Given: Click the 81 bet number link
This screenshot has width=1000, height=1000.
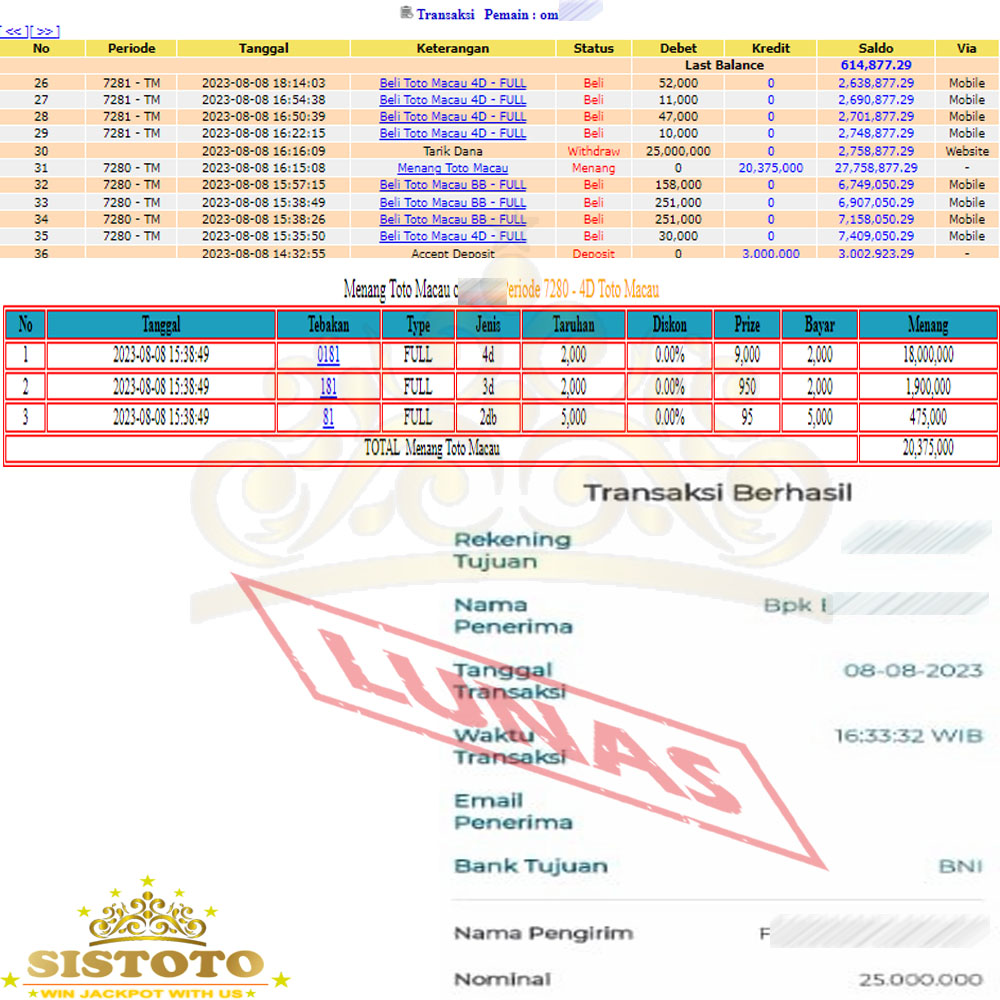Looking at the screenshot, I should pyautogui.click(x=328, y=418).
